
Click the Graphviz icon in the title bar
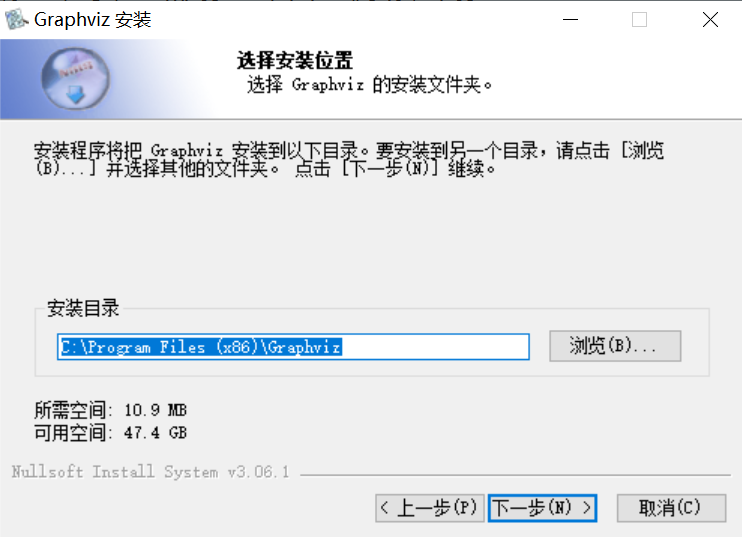[16, 19]
